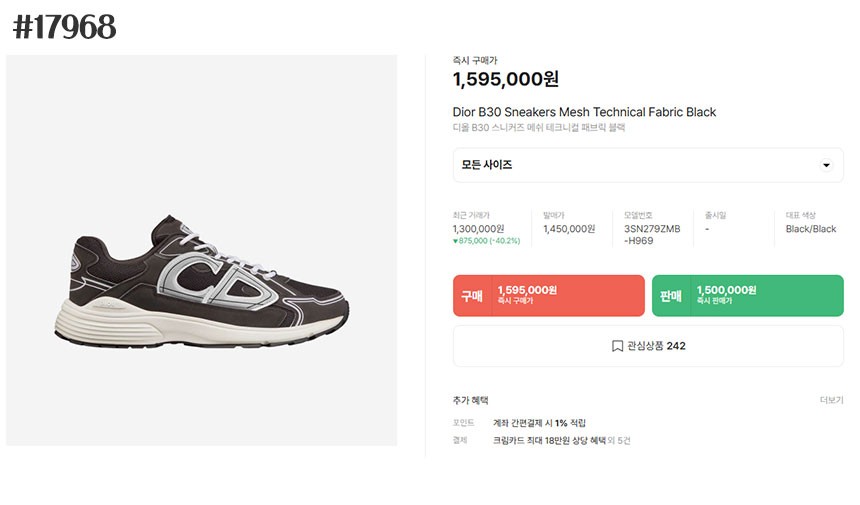Image resolution: width=860 pixels, height=505 pixels.
Task: Click the 추가 혜택 section heading
Action: coord(470,400)
